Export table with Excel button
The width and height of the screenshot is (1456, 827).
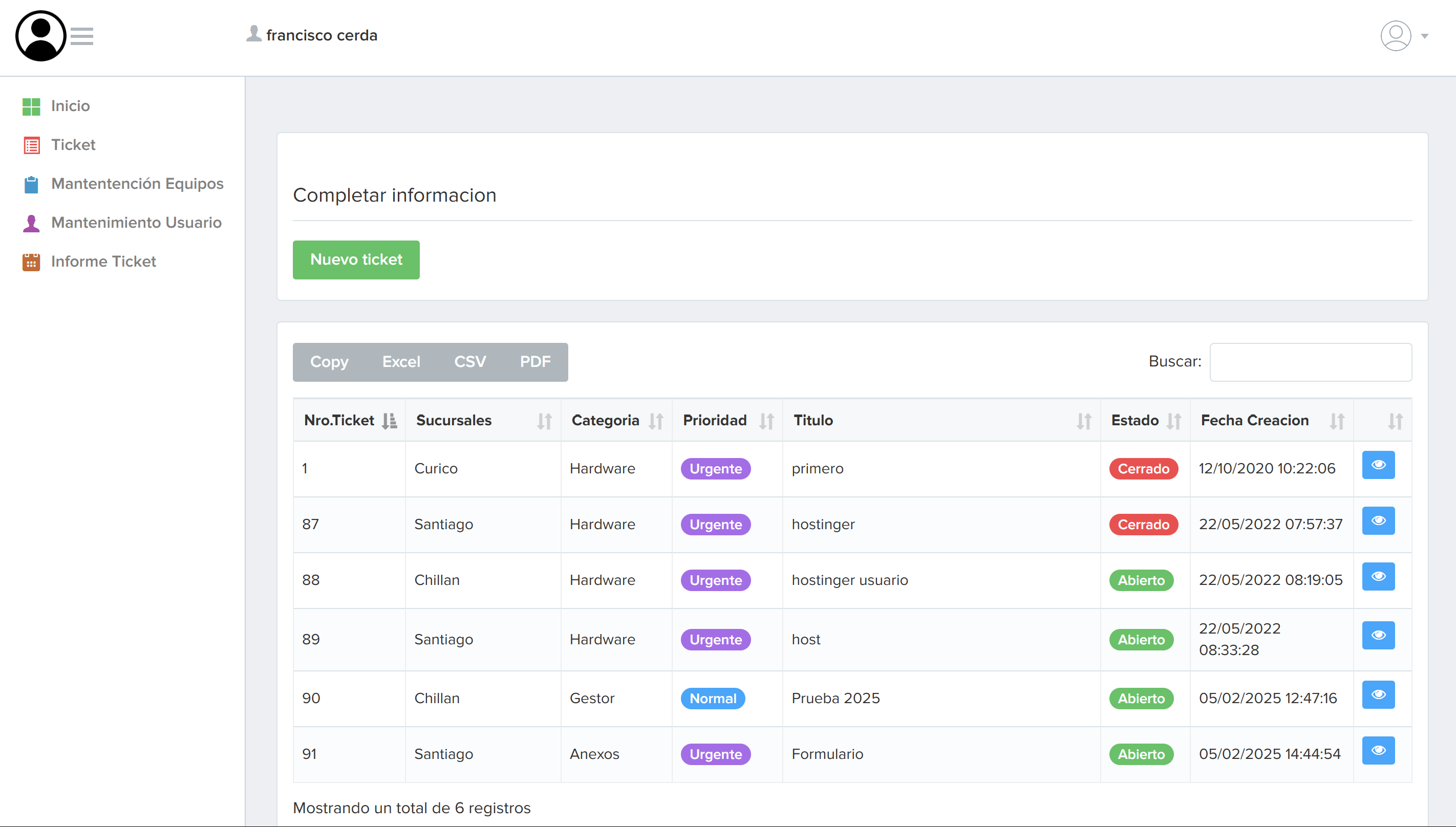pyautogui.click(x=401, y=362)
